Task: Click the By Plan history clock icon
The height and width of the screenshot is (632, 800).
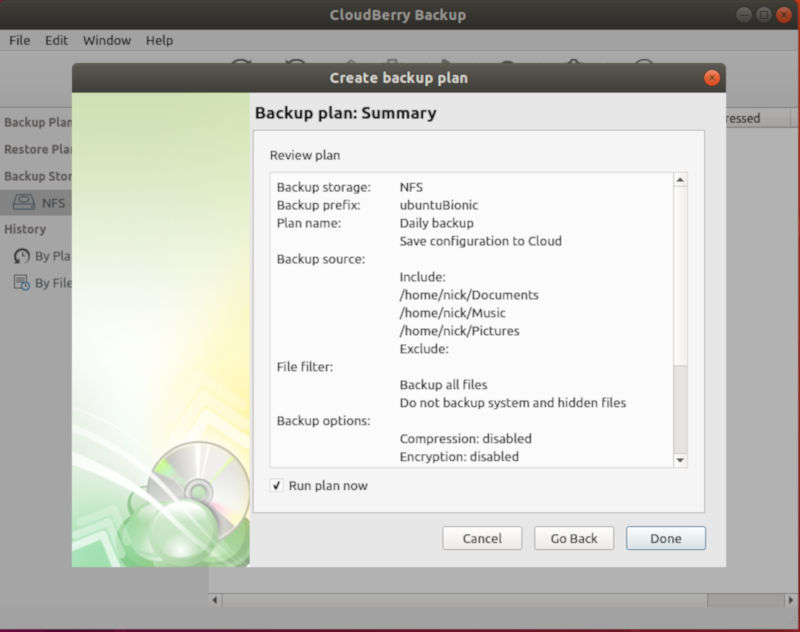Action: point(21,256)
